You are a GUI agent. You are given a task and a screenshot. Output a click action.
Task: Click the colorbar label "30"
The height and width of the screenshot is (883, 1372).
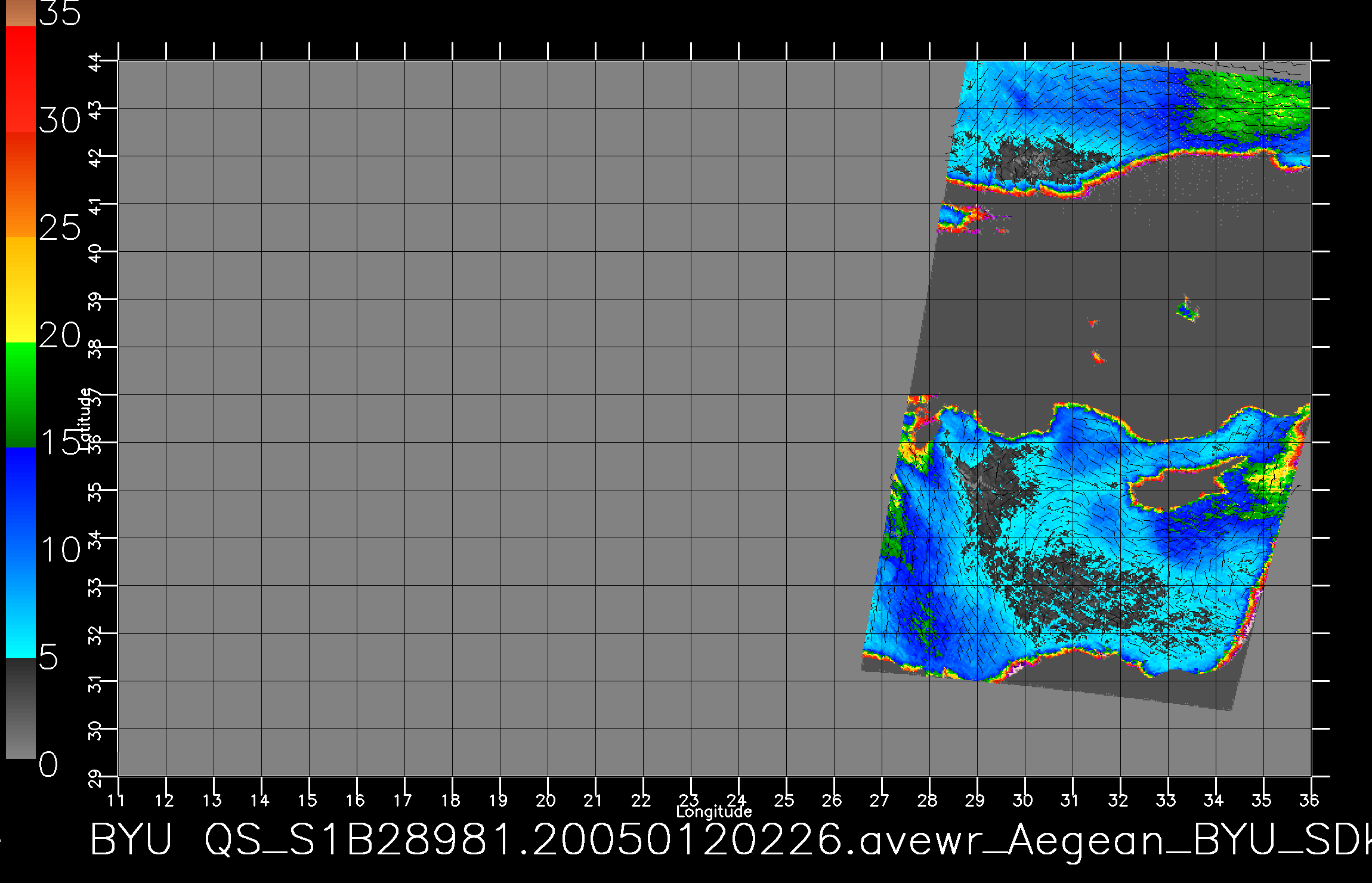tap(60, 121)
